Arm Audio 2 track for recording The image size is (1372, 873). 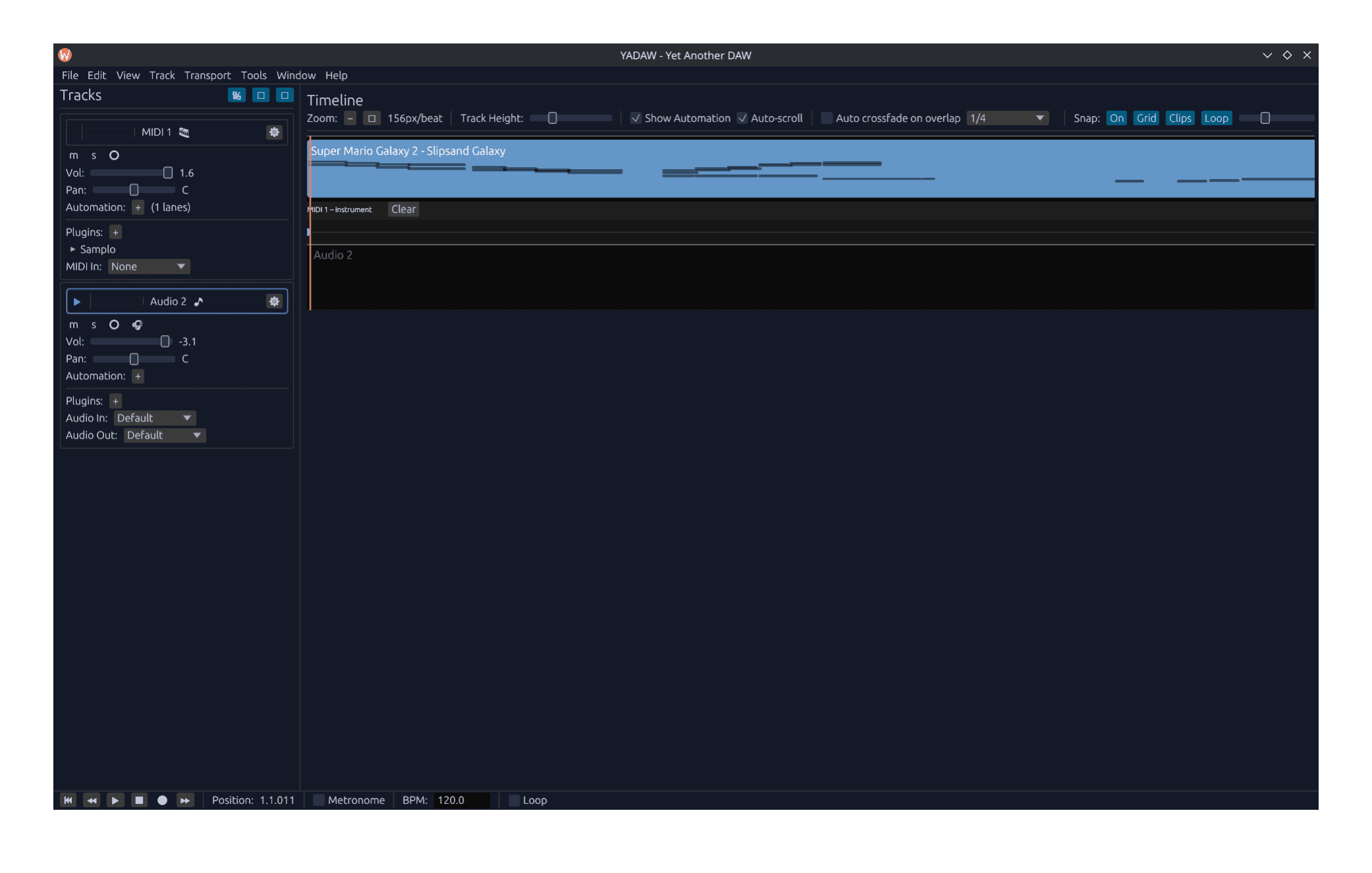pyautogui.click(x=114, y=325)
